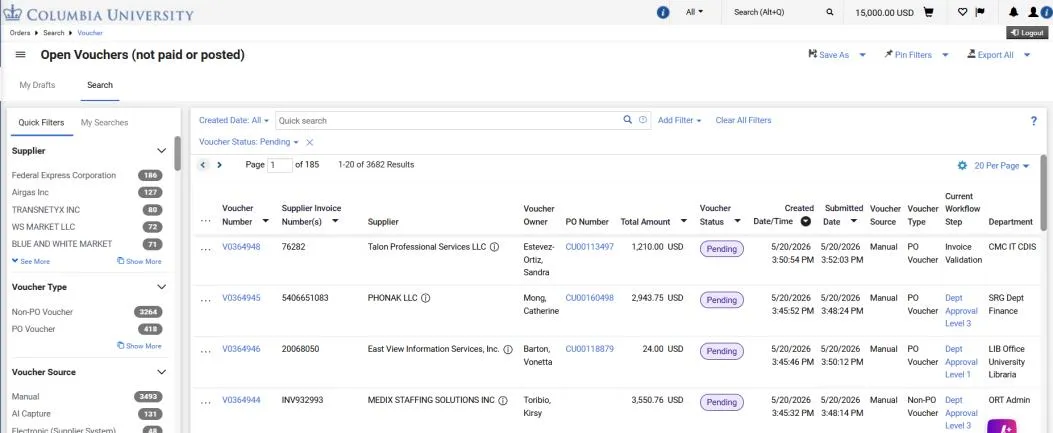This screenshot has width=1053, height=433.
Task: Switch to My Drafts tab
Action: [x=38, y=85]
